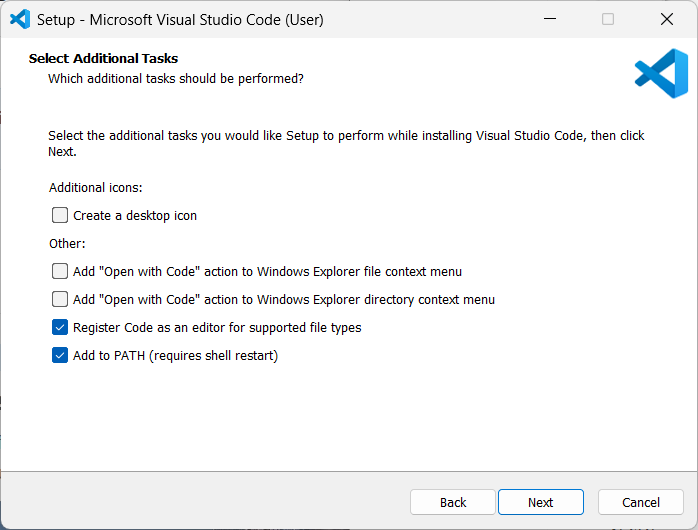Click the window title text
Viewport: 698px width, 530px height.
tap(180, 20)
